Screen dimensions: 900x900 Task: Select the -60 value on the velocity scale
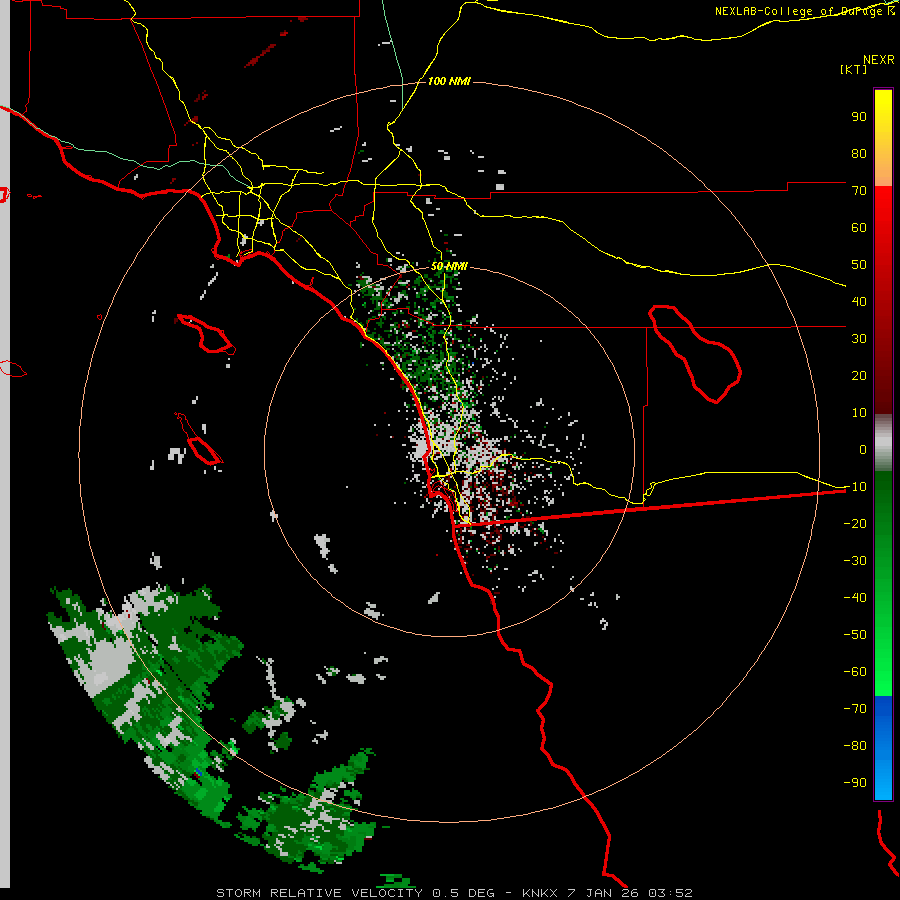click(855, 672)
